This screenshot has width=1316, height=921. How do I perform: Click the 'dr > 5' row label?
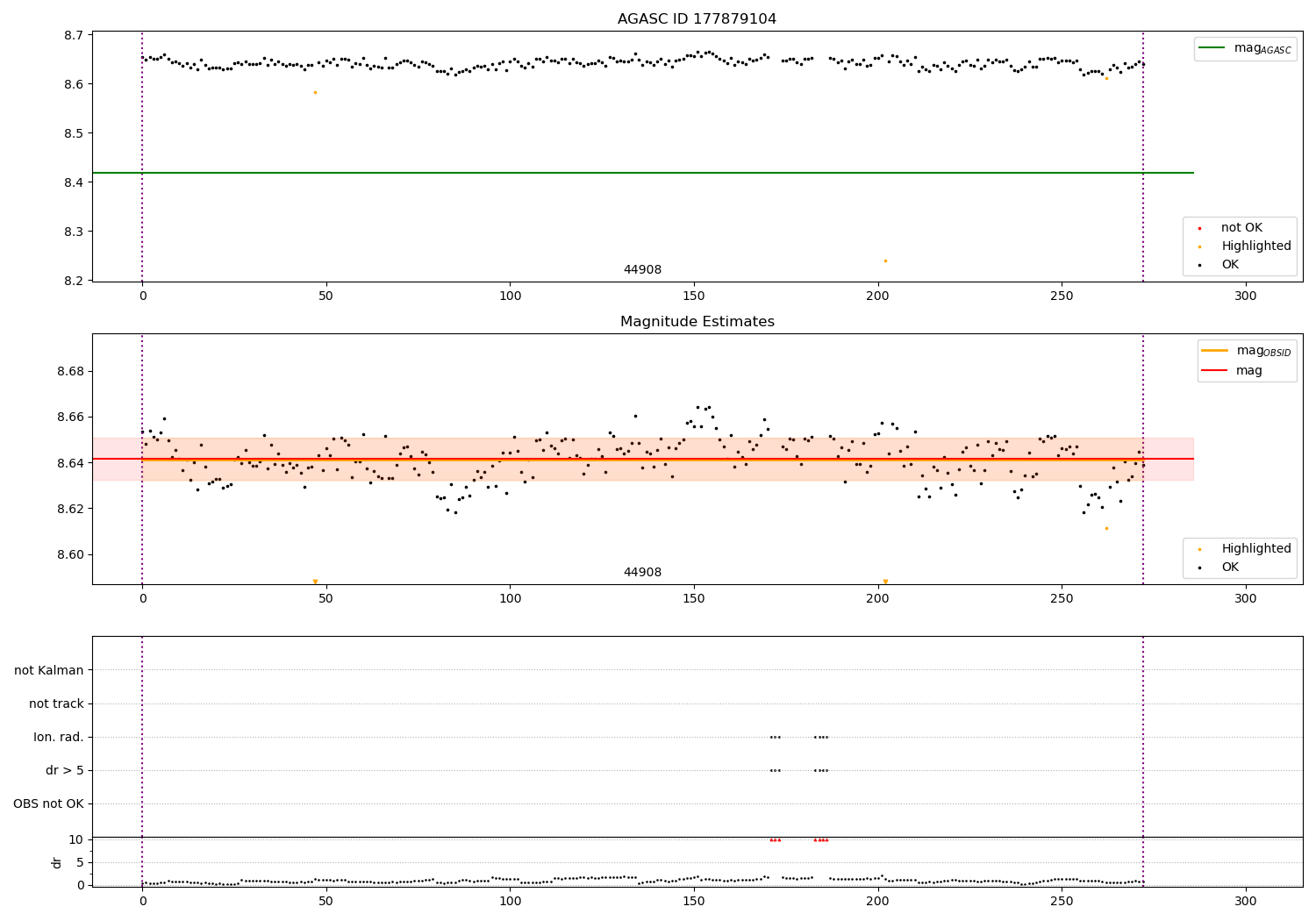point(65,771)
